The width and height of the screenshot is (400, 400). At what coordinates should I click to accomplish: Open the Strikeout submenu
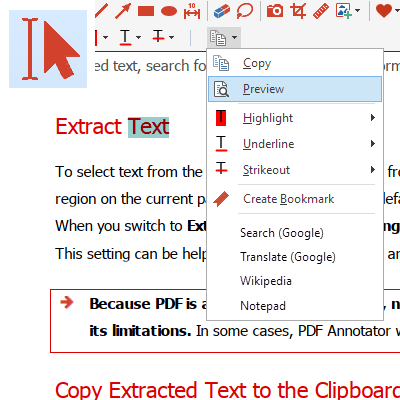(x=295, y=170)
